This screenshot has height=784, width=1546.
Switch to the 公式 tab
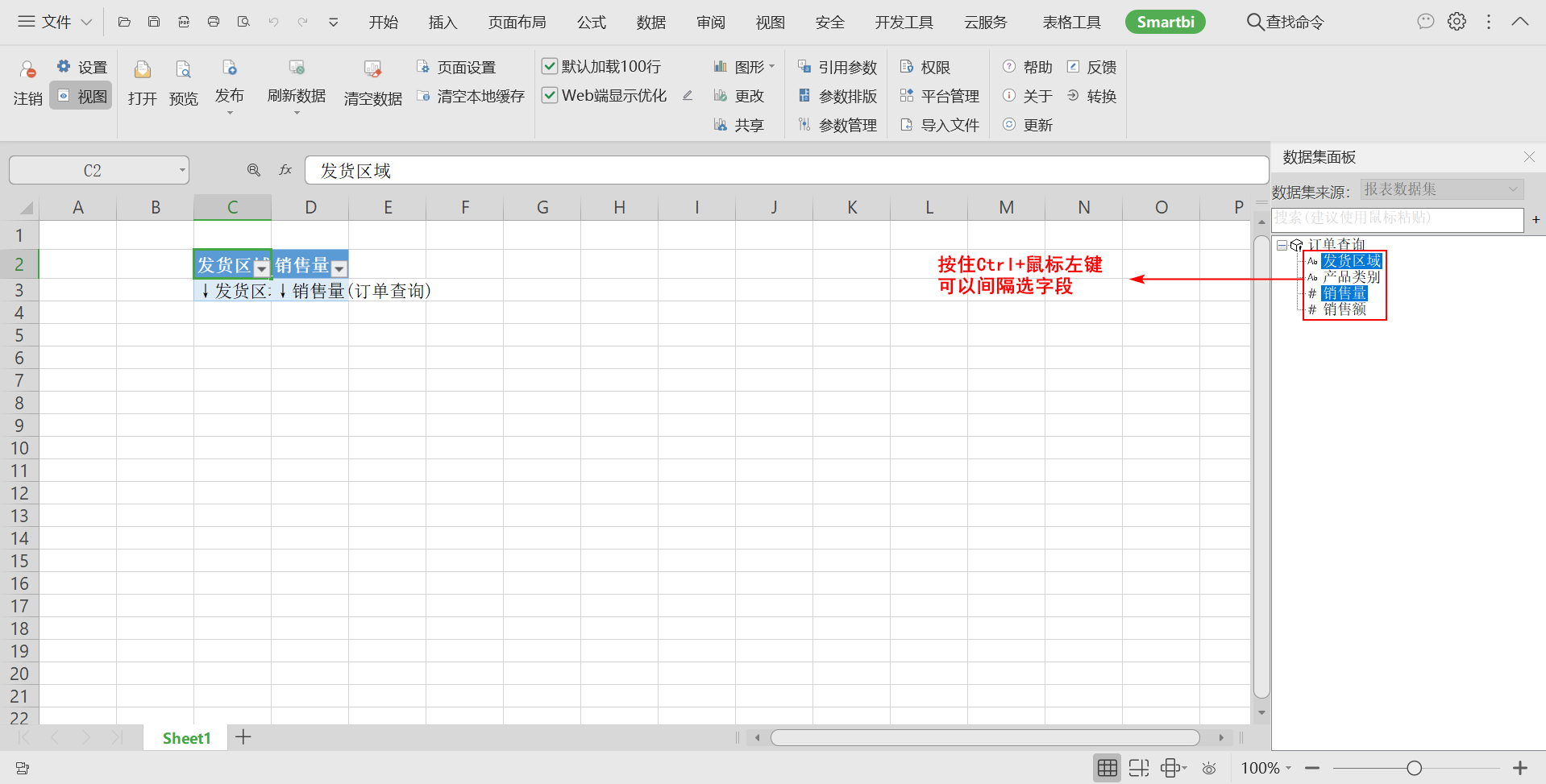click(592, 22)
